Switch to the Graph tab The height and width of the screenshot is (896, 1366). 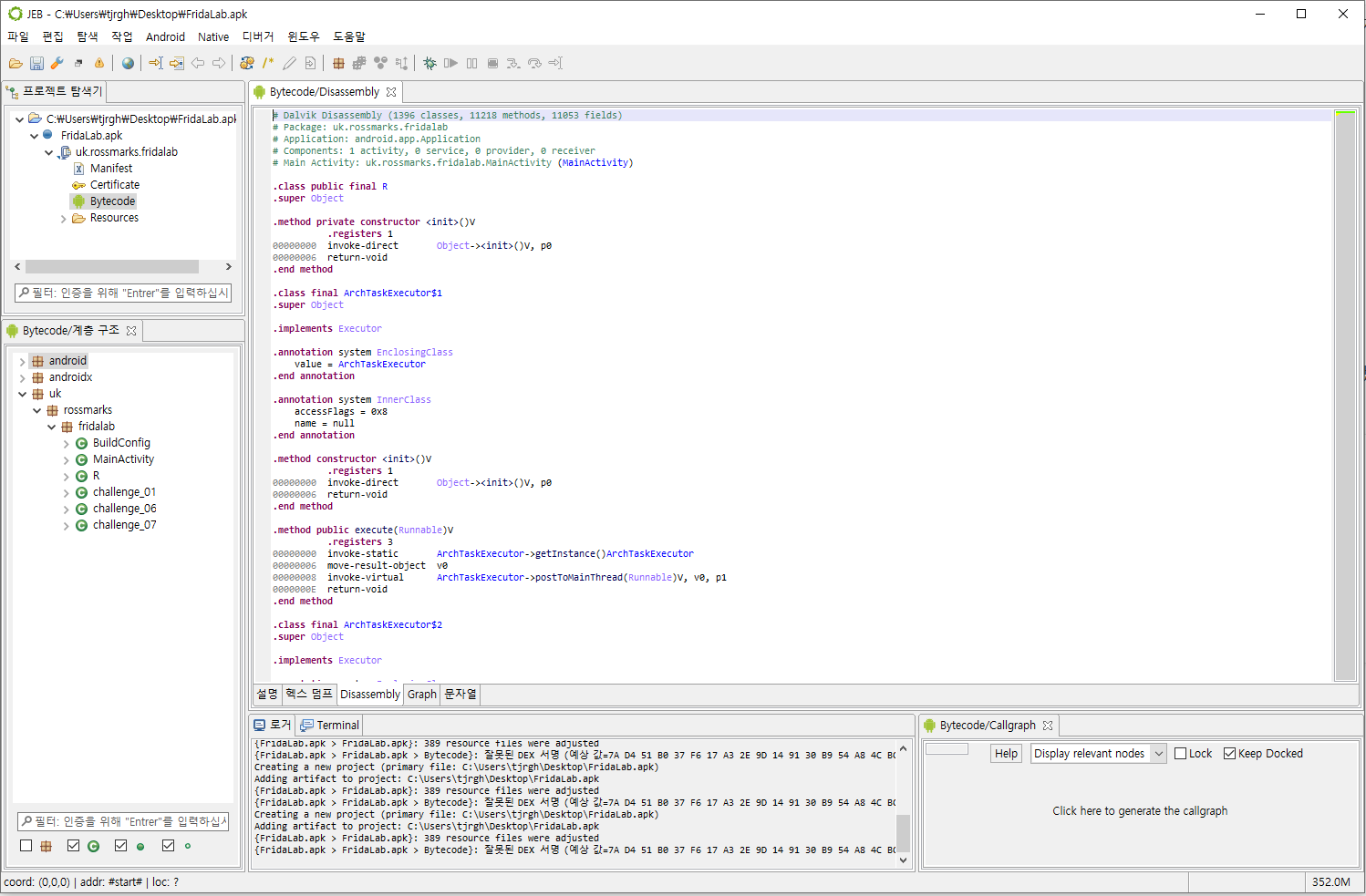[422, 695]
